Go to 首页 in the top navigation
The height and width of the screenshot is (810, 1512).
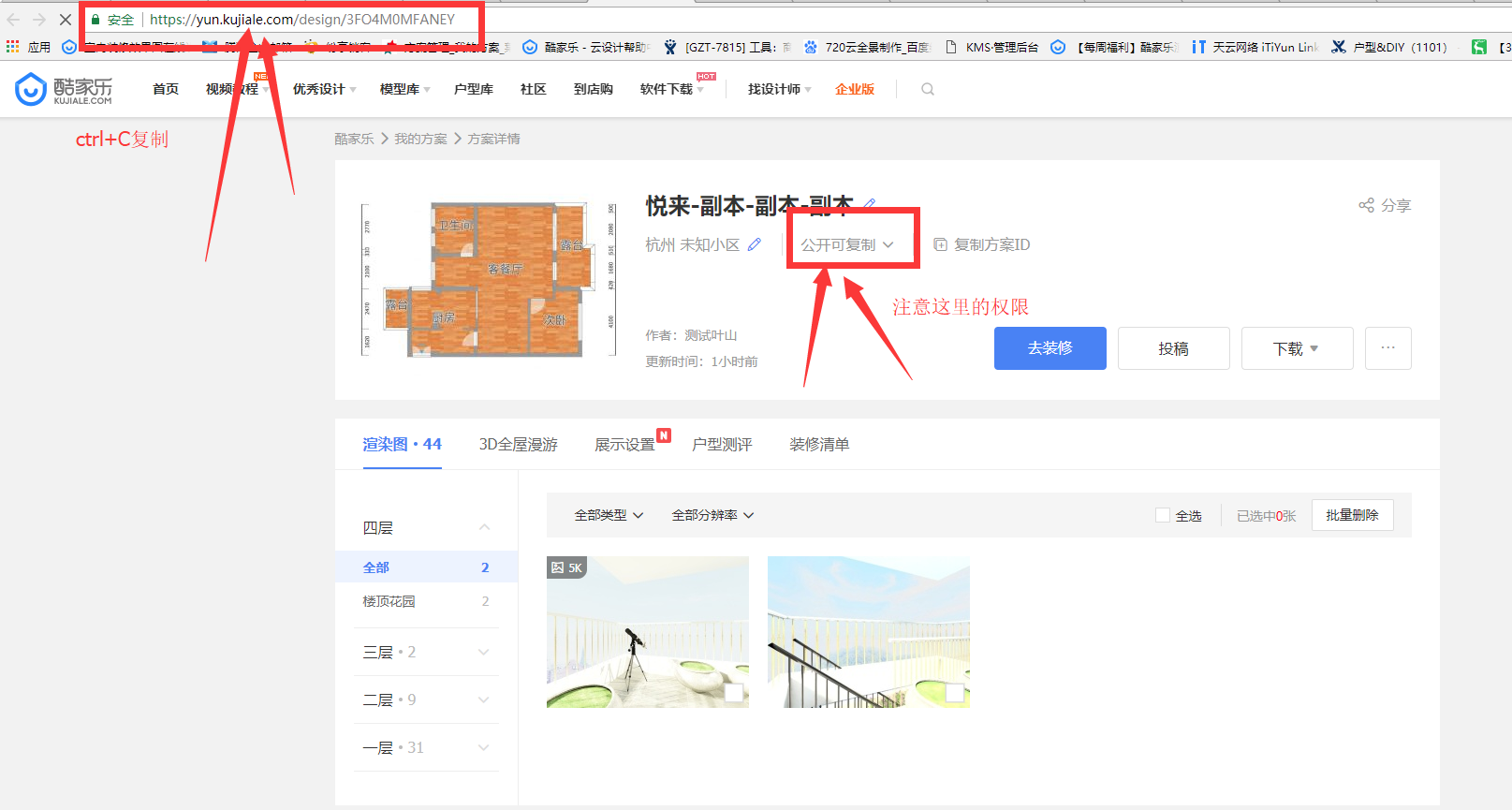coord(166,89)
